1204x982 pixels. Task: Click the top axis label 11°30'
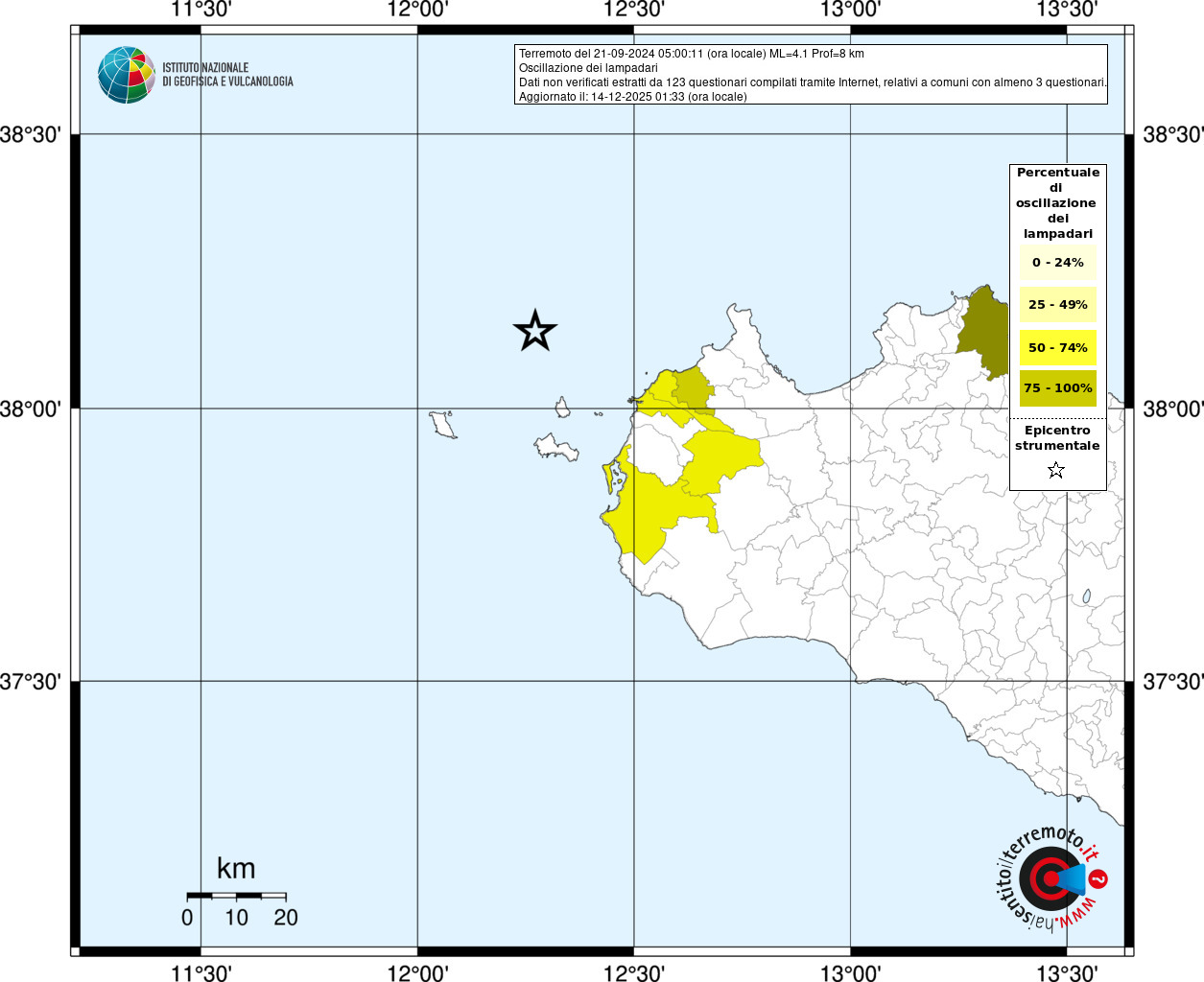point(201,10)
